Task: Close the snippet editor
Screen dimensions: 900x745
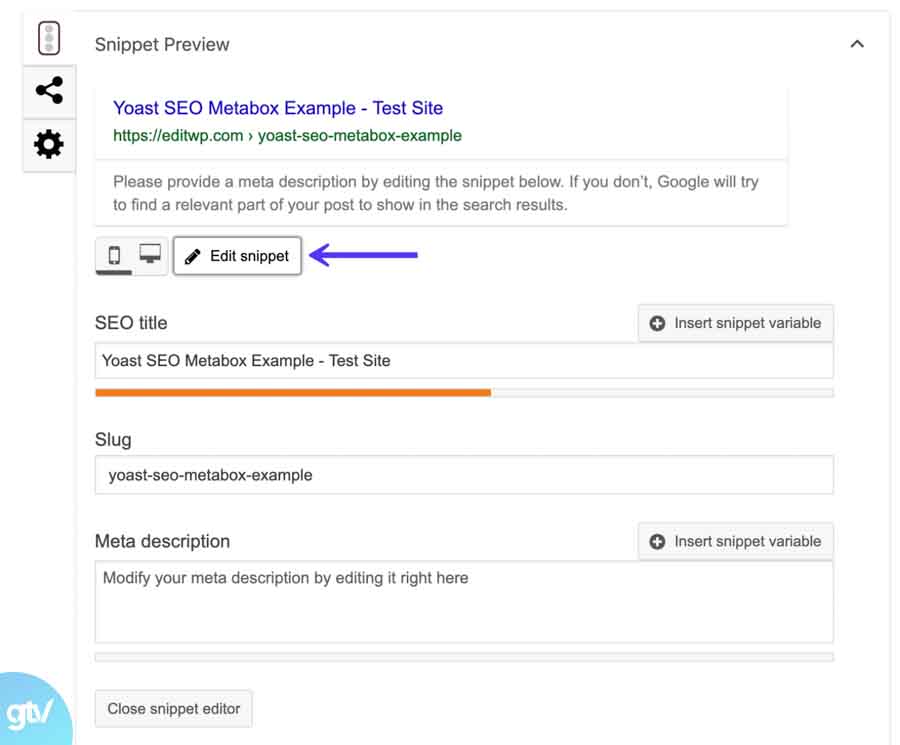Action: [174, 708]
